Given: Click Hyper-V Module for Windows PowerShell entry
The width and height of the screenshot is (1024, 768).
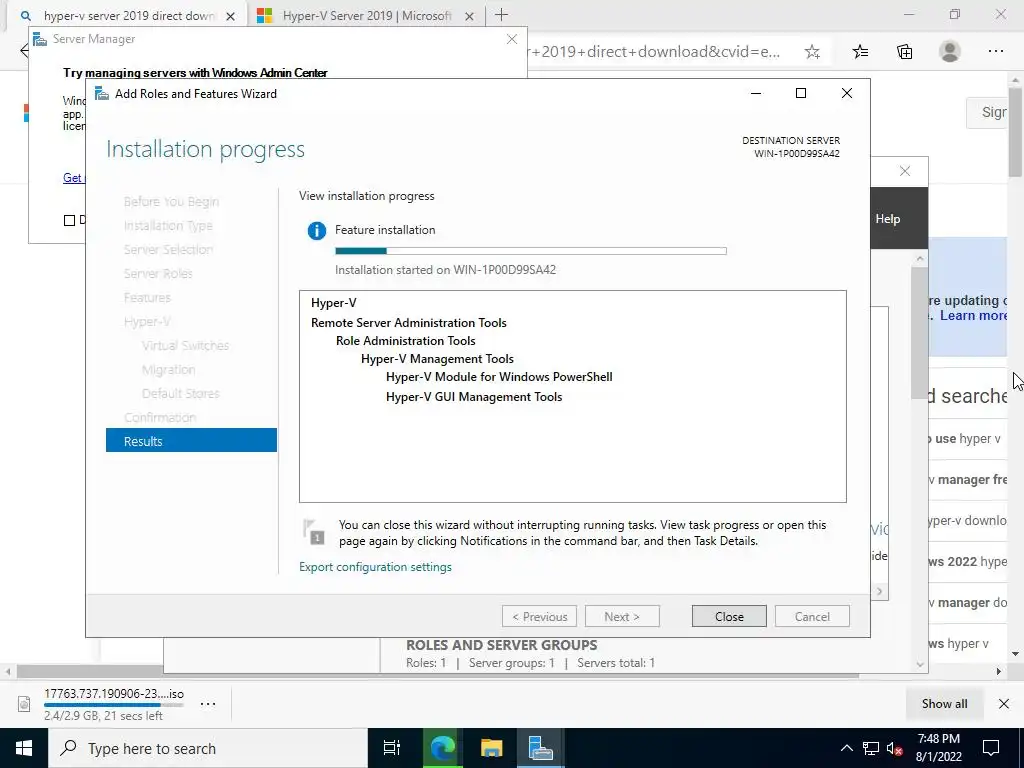Looking at the screenshot, I should coord(499,377).
